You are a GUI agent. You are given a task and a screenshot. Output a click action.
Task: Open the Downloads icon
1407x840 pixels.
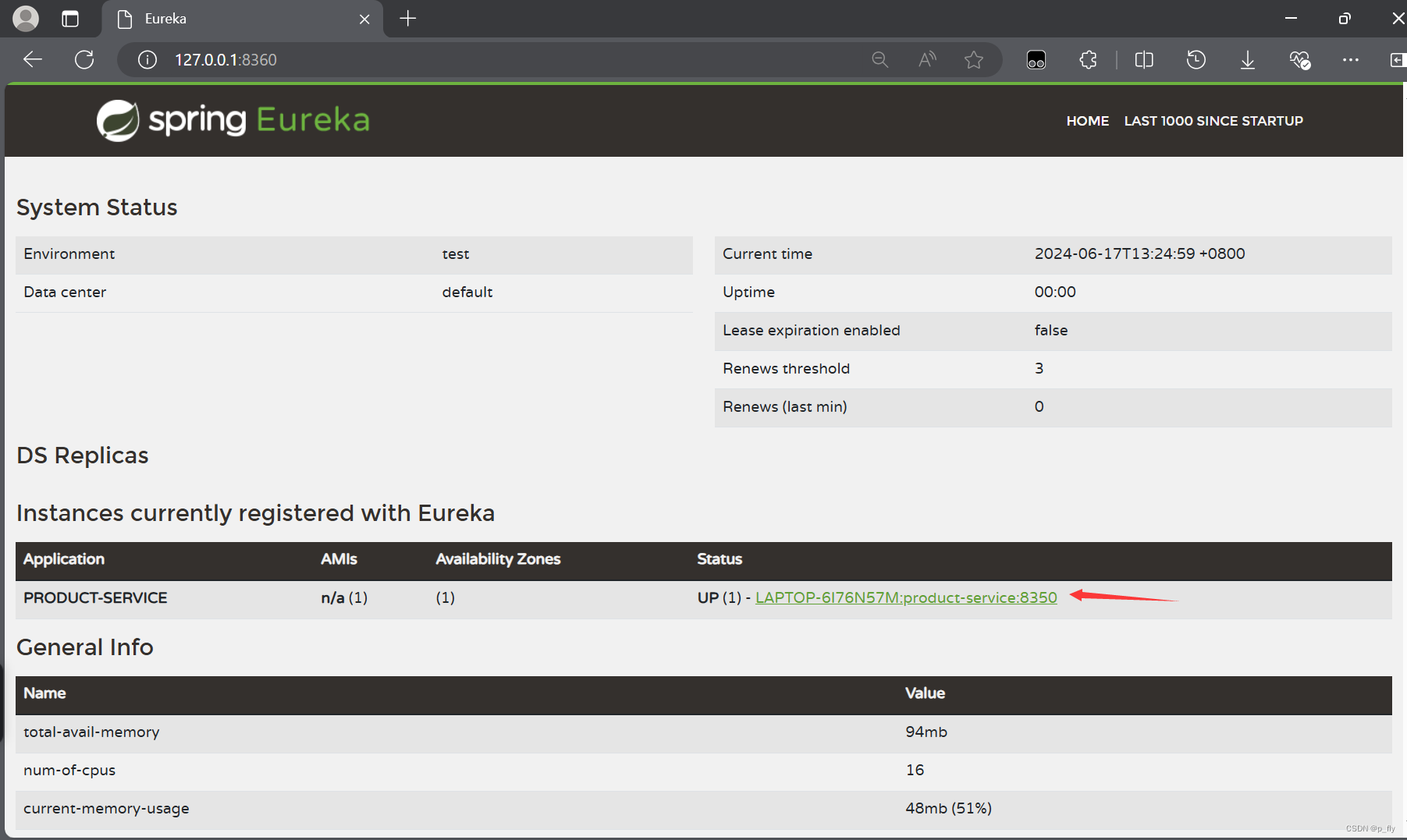pyautogui.click(x=1248, y=59)
